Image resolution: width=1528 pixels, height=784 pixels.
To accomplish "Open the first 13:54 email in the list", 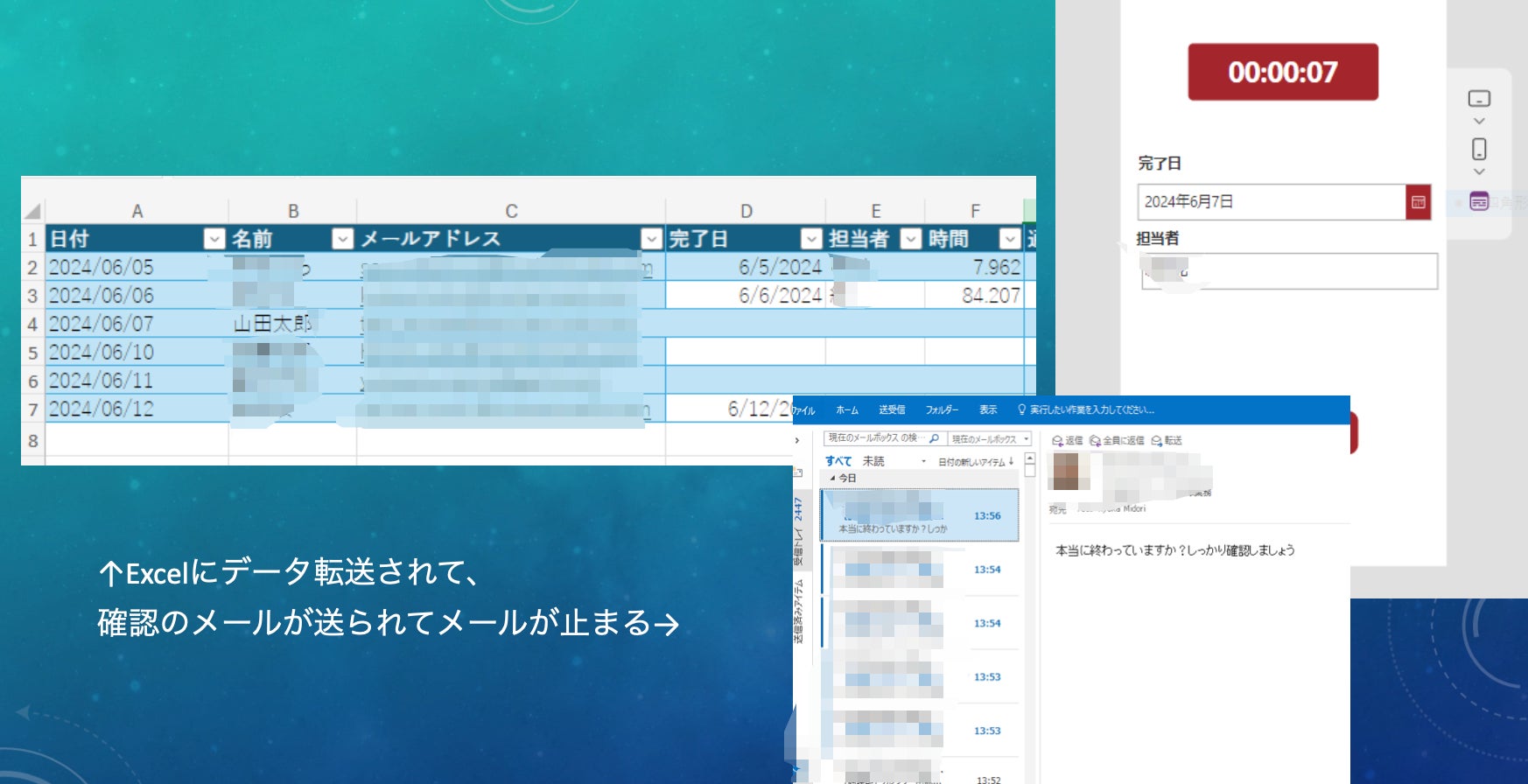I will (x=920, y=570).
